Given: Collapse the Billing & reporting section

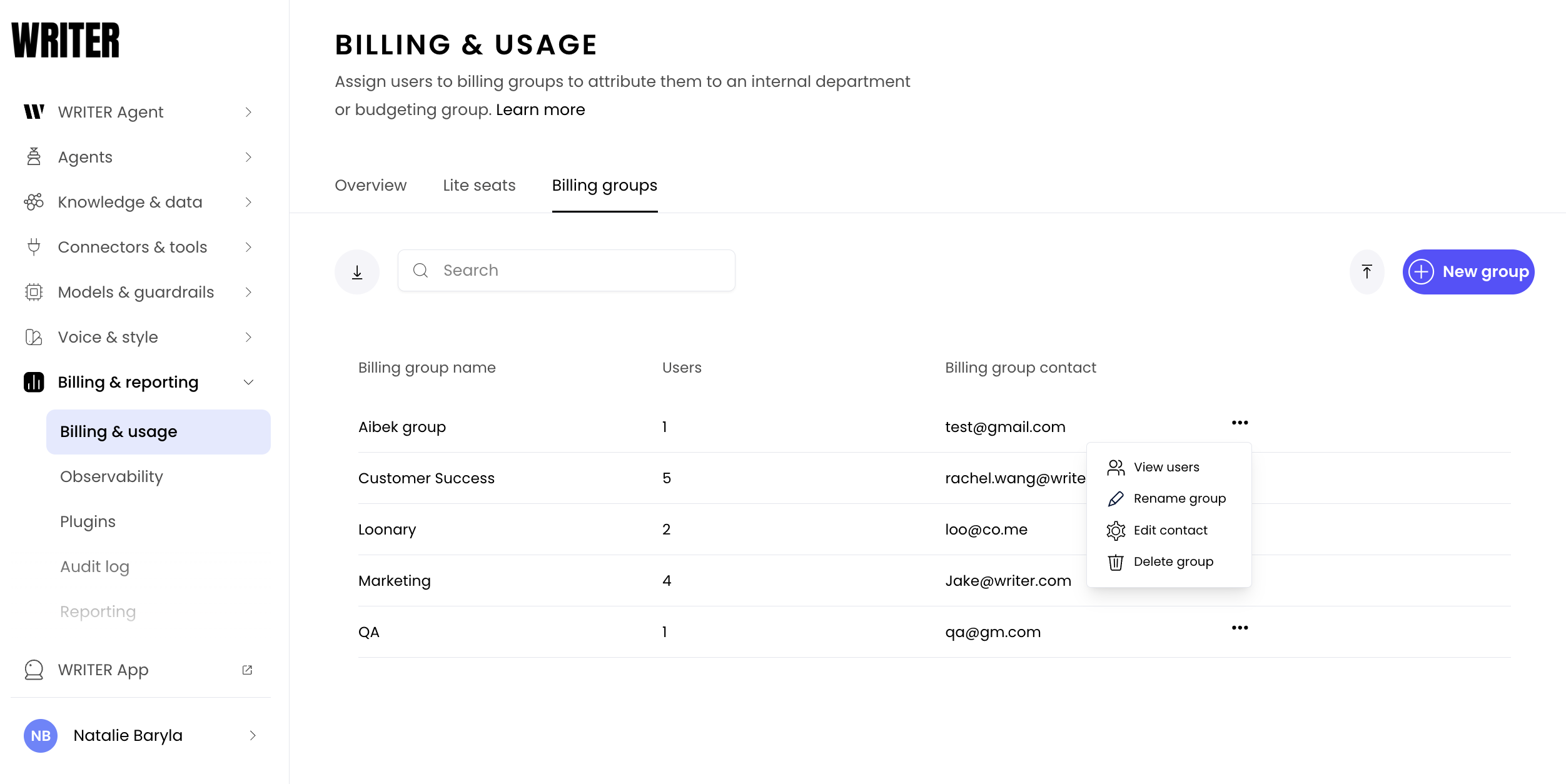Looking at the screenshot, I should (x=248, y=382).
